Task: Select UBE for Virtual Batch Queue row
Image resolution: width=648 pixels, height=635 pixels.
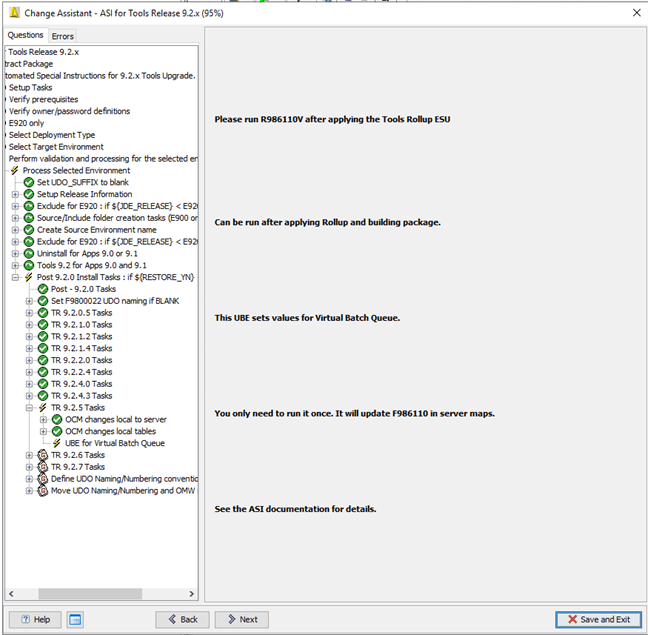Action: pyautogui.click(x=114, y=443)
